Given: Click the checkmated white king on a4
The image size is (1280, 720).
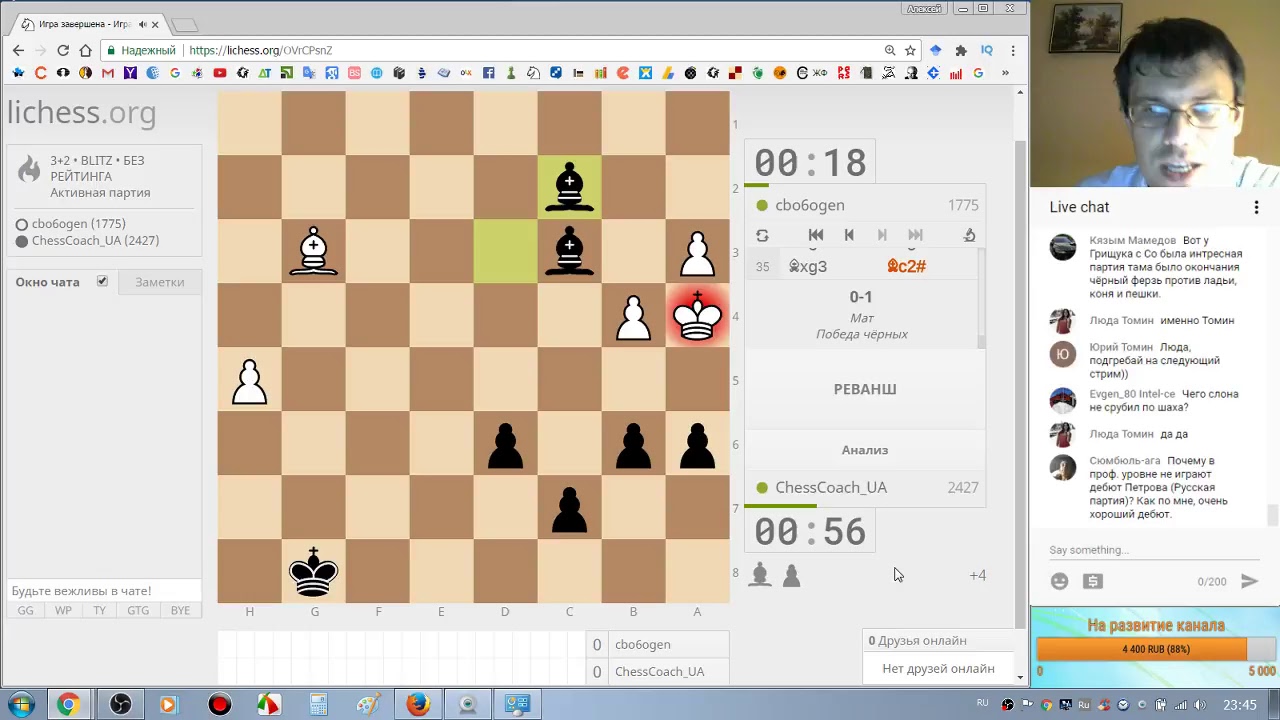Looking at the screenshot, I should coord(697,315).
